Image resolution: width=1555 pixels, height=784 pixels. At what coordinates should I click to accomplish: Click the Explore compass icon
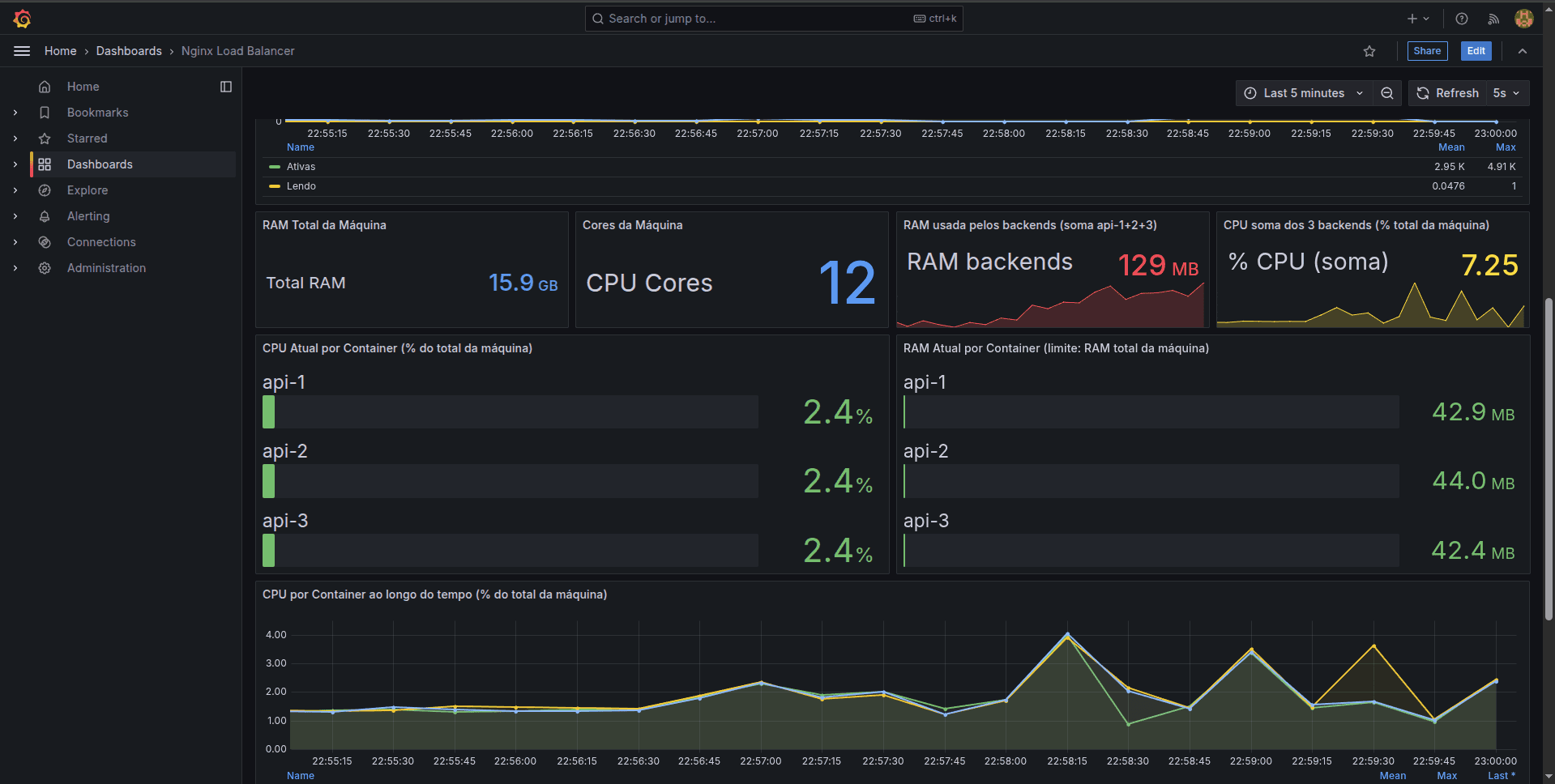coord(45,190)
